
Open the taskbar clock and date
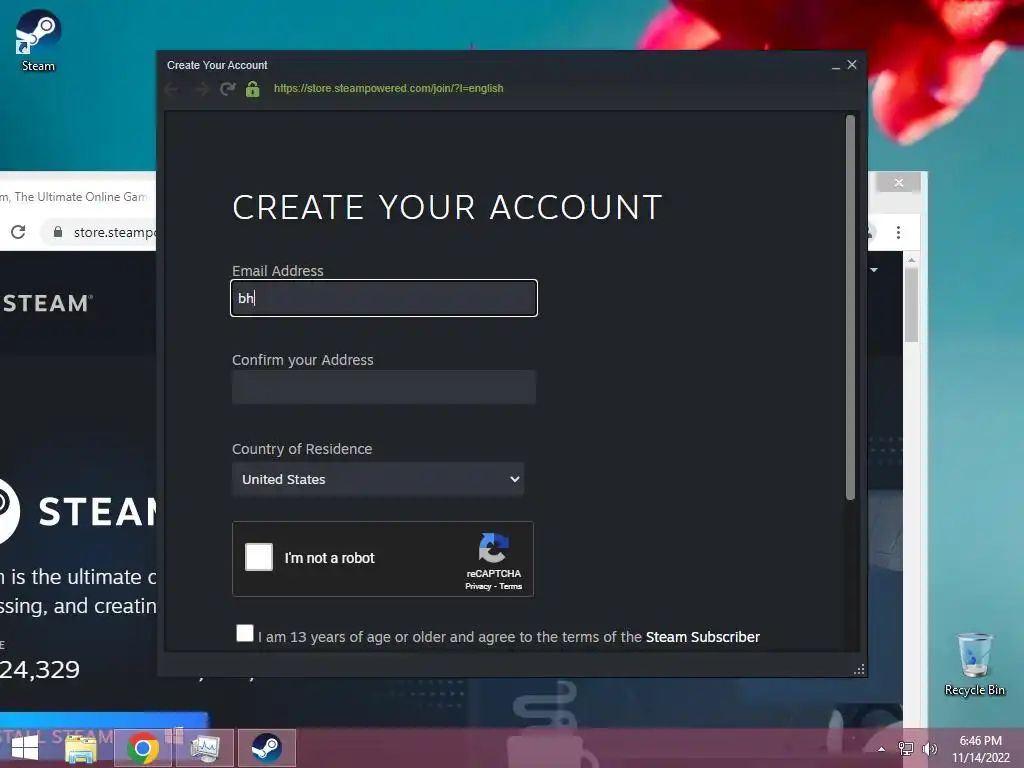pyautogui.click(x=980, y=749)
